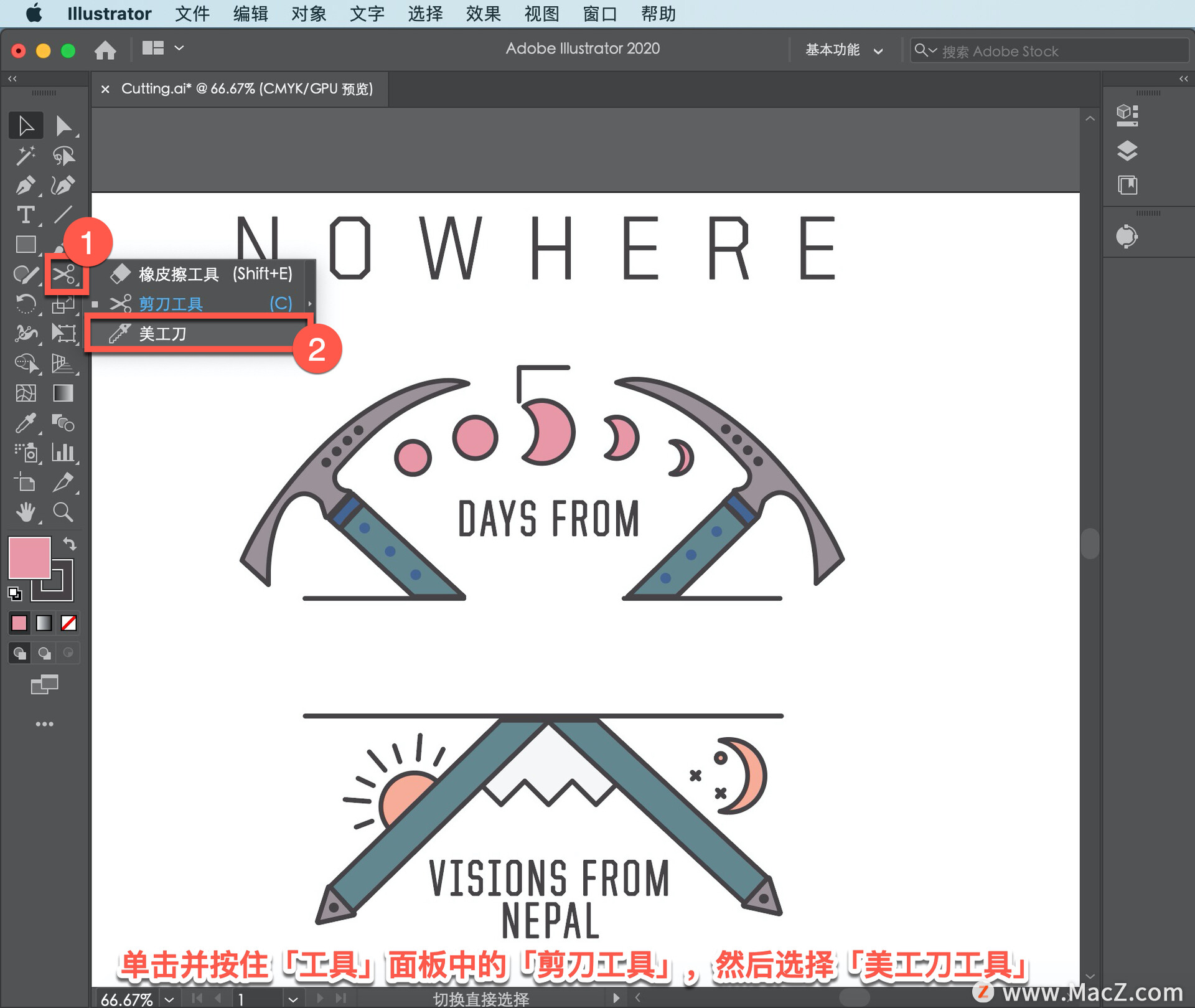The image size is (1195, 1008).
Task: Set paint mode to None
Action: coord(68,623)
